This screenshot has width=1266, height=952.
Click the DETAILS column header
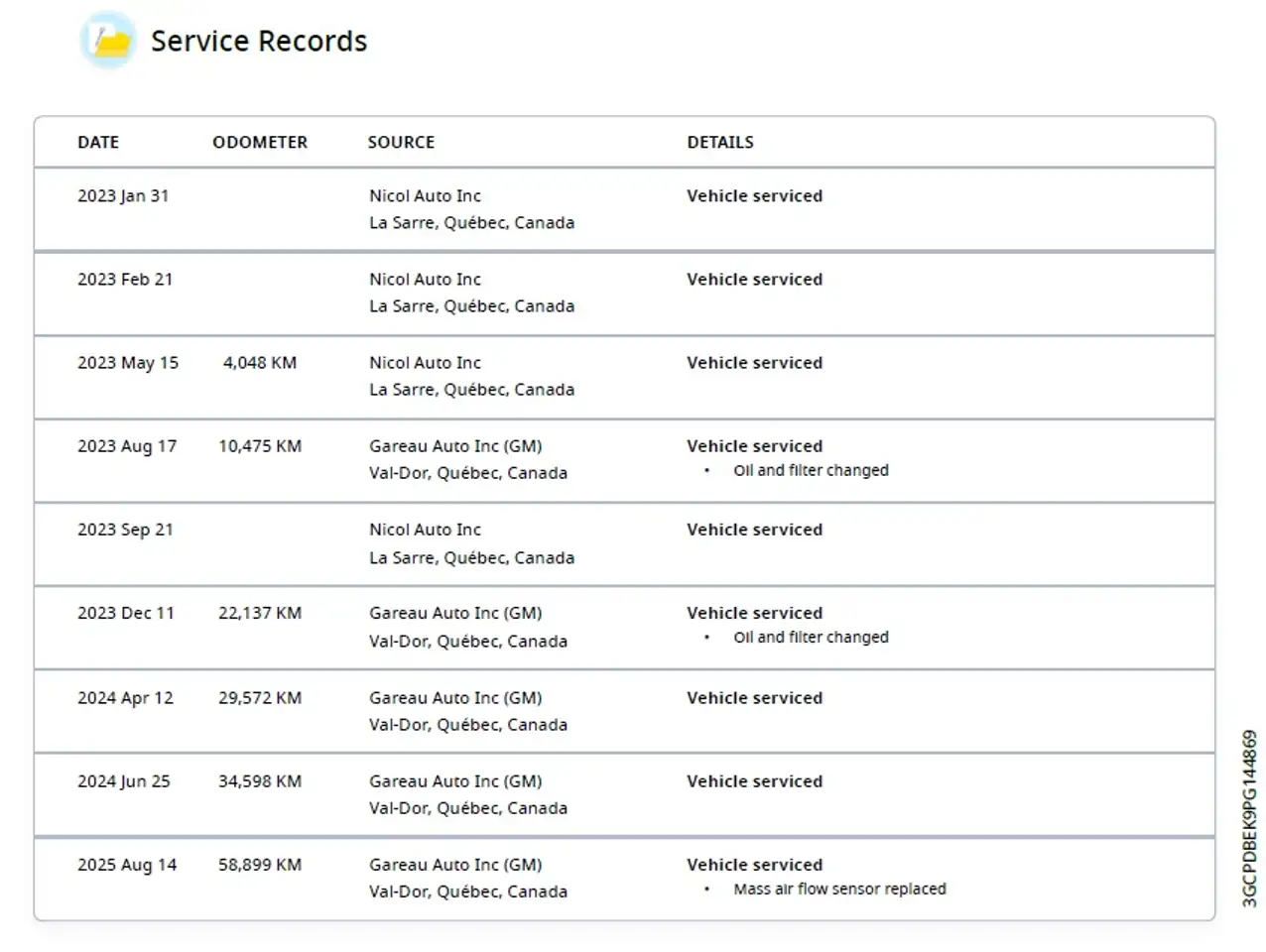[x=720, y=142]
